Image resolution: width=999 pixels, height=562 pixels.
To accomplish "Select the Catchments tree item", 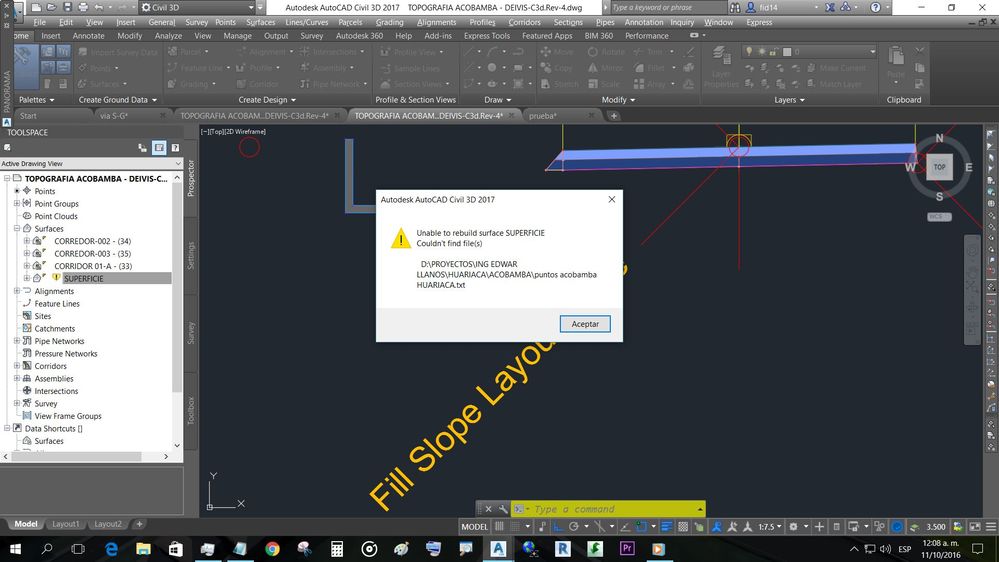I will [55, 329].
